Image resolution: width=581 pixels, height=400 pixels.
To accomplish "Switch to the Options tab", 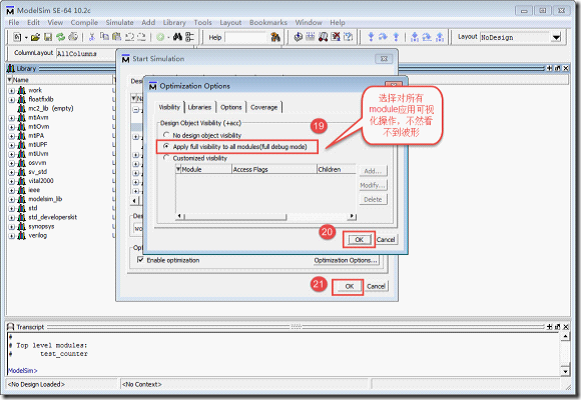I will (x=231, y=107).
